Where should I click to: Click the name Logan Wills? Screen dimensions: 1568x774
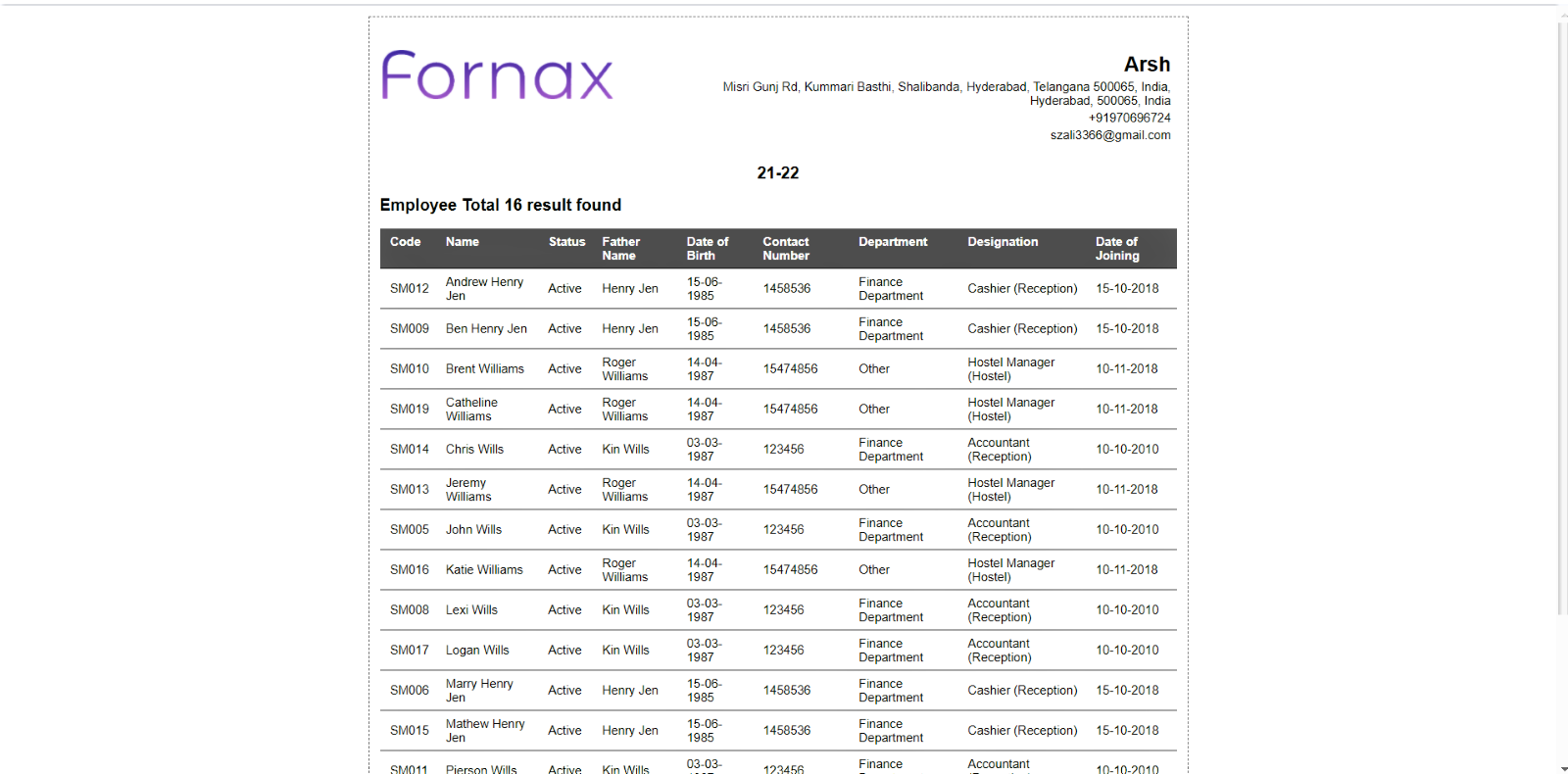point(477,651)
